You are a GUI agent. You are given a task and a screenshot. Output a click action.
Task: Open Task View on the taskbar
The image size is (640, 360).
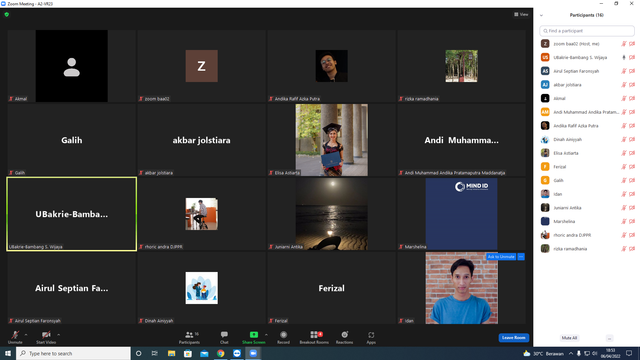coord(155,353)
